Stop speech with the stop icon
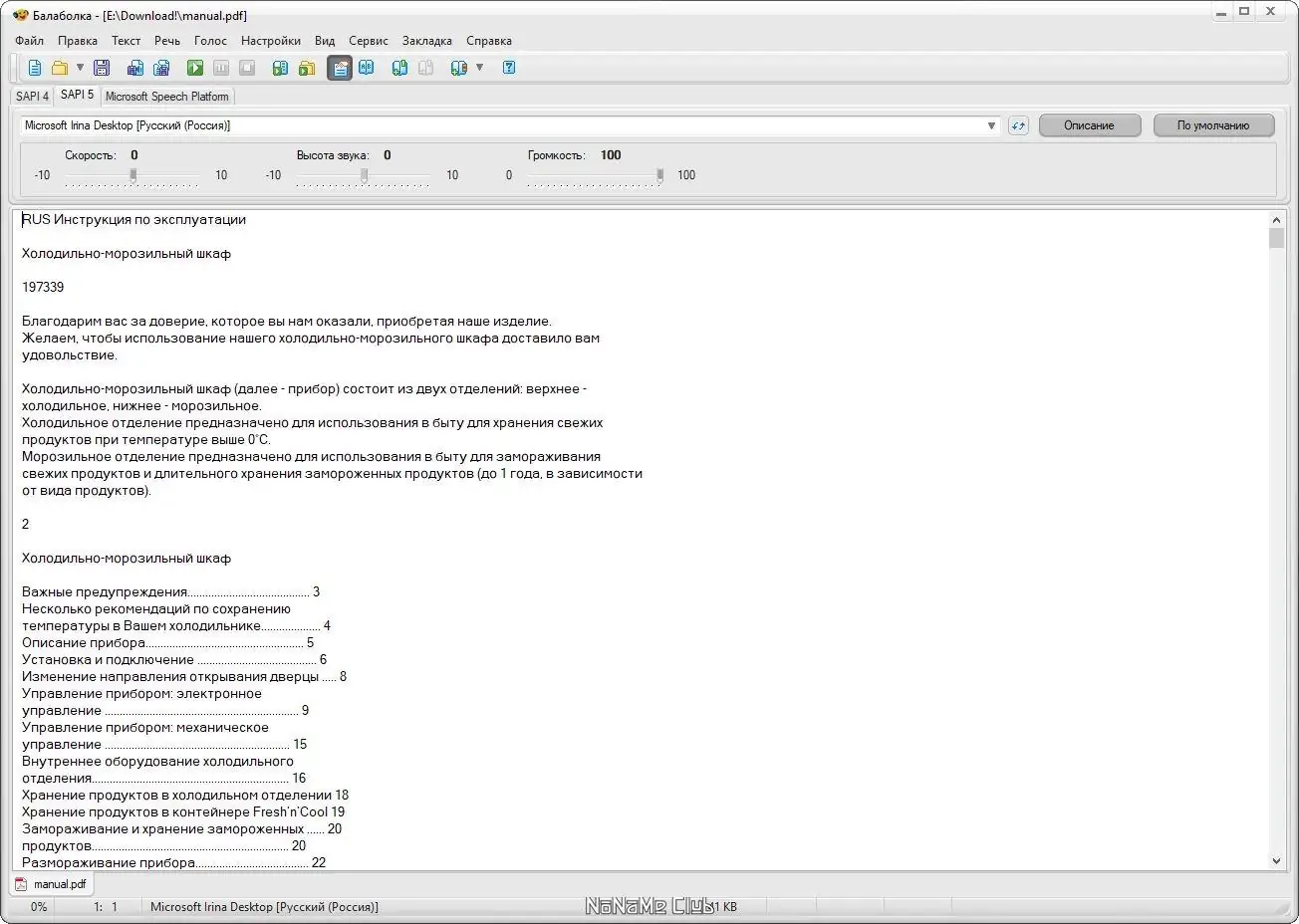Image resolution: width=1299 pixels, height=924 pixels. tap(247, 68)
